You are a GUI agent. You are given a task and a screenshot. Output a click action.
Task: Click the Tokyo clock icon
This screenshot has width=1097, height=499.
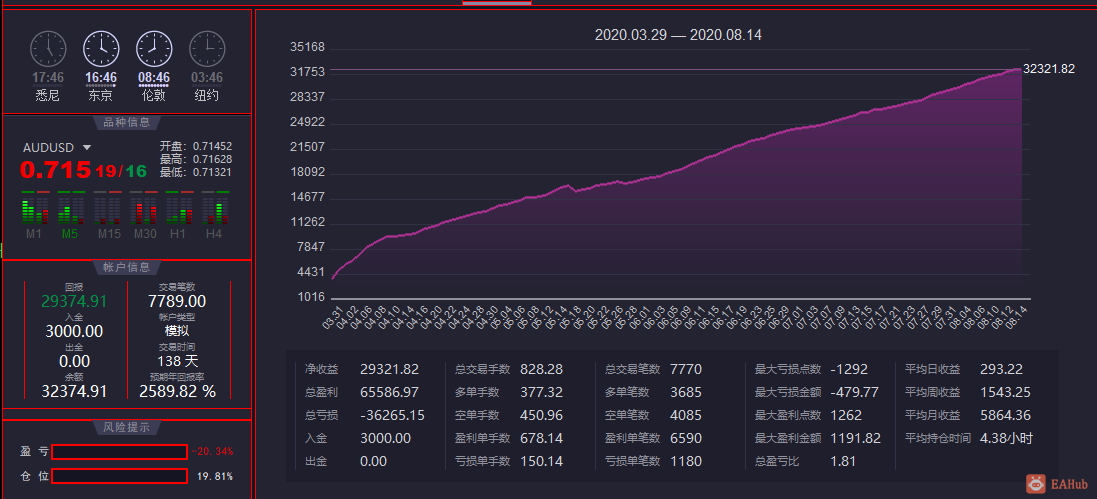[101, 49]
